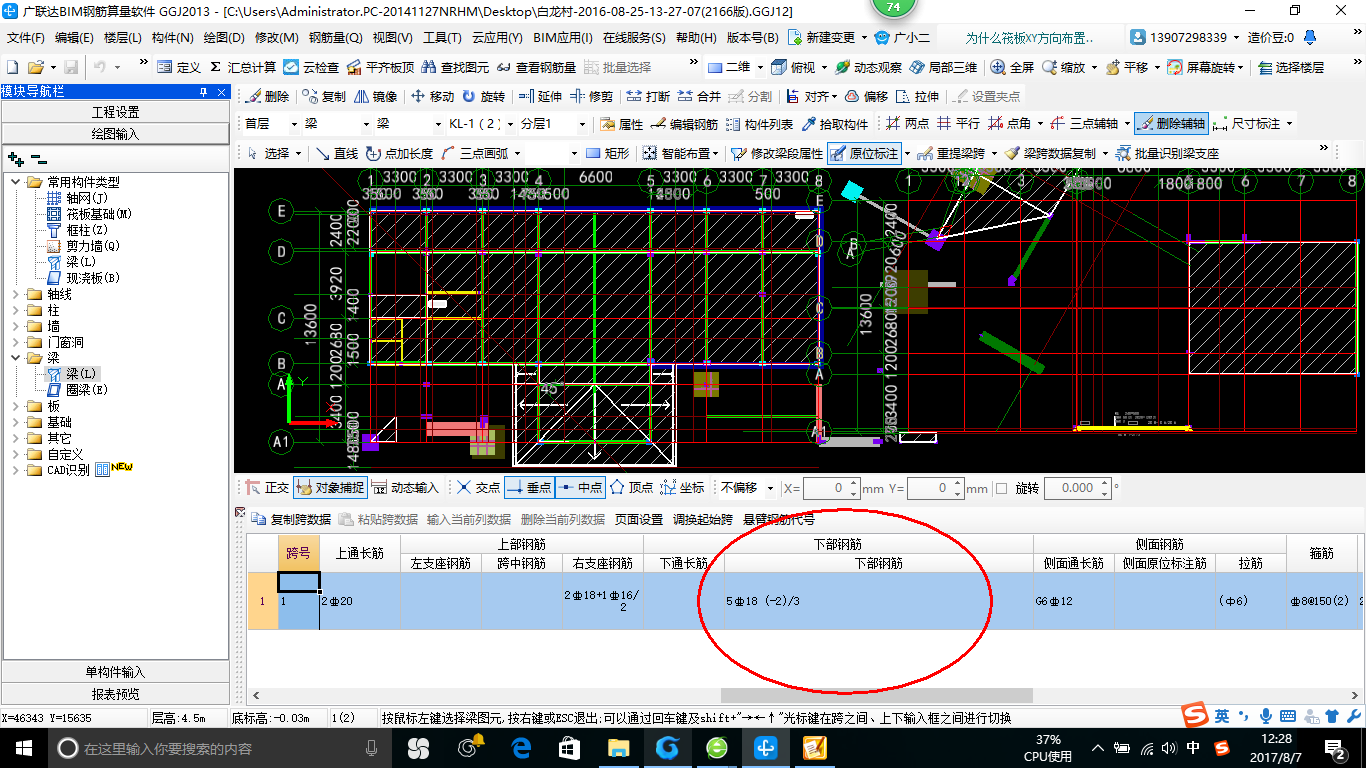Open the 偏移 offset tool
Image resolution: width=1366 pixels, height=768 pixels.
pyautogui.click(x=866, y=97)
